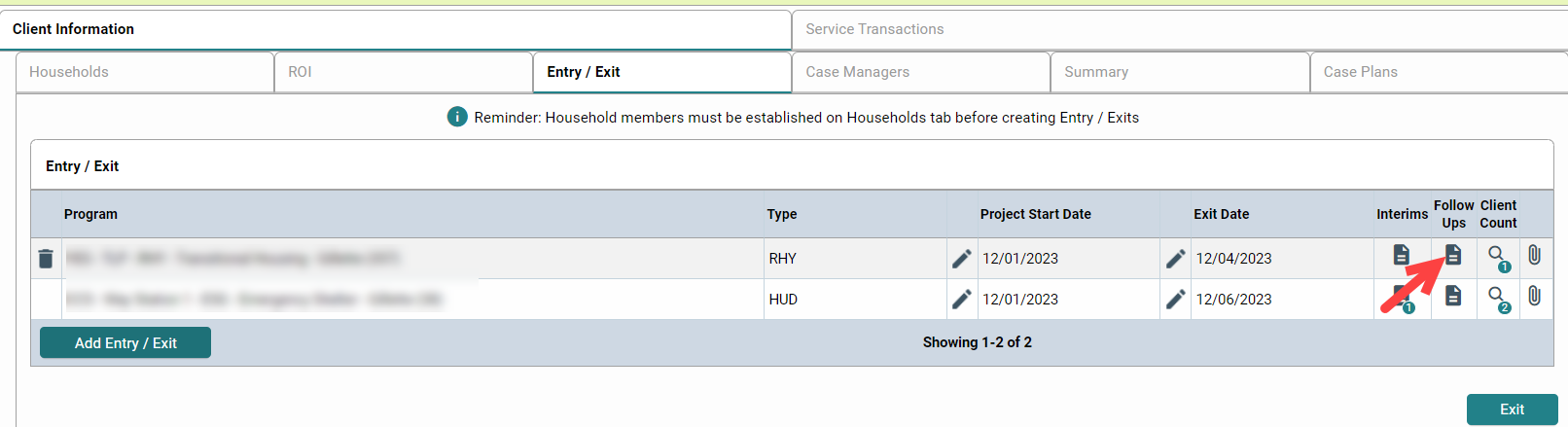This screenshot has width=1568, height=427.
Task: Select the Summary tab
Action: [1180, 72]
